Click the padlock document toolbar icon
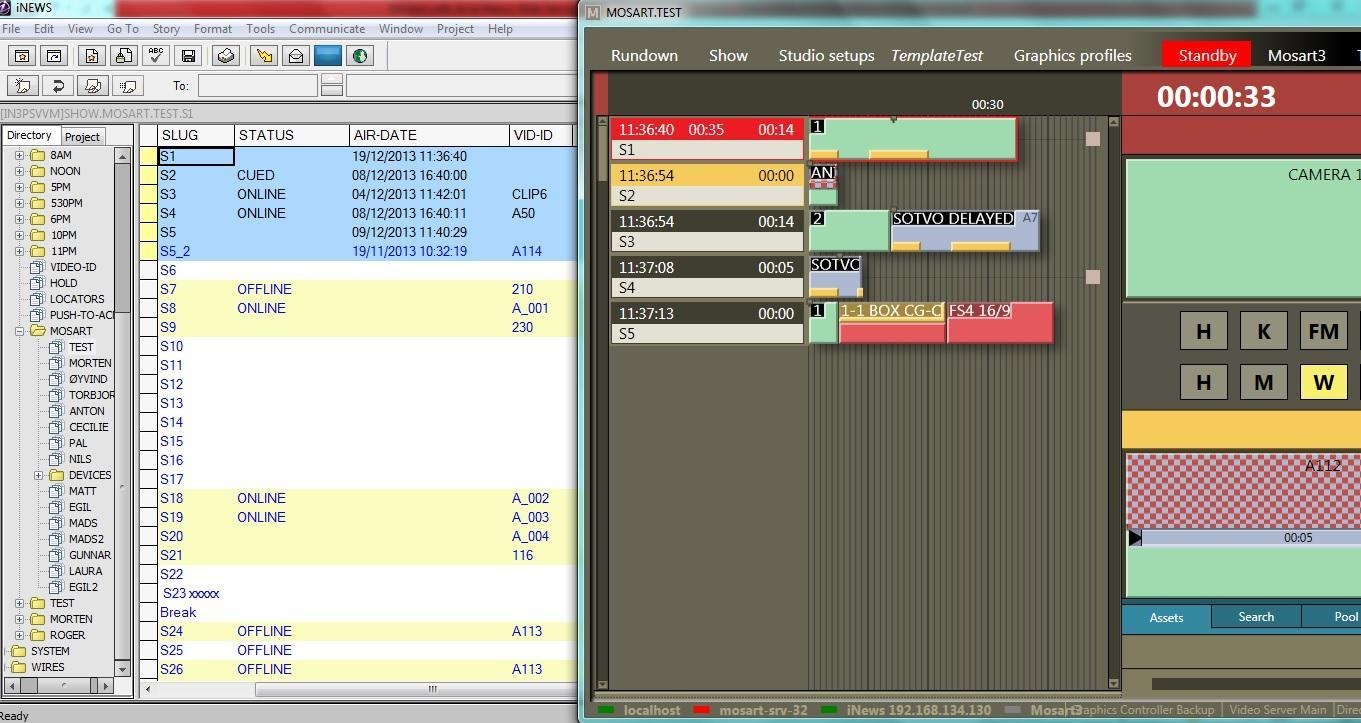Viewport: 1361px width, 723px height. pyautogui.click(x=123, y=56)
